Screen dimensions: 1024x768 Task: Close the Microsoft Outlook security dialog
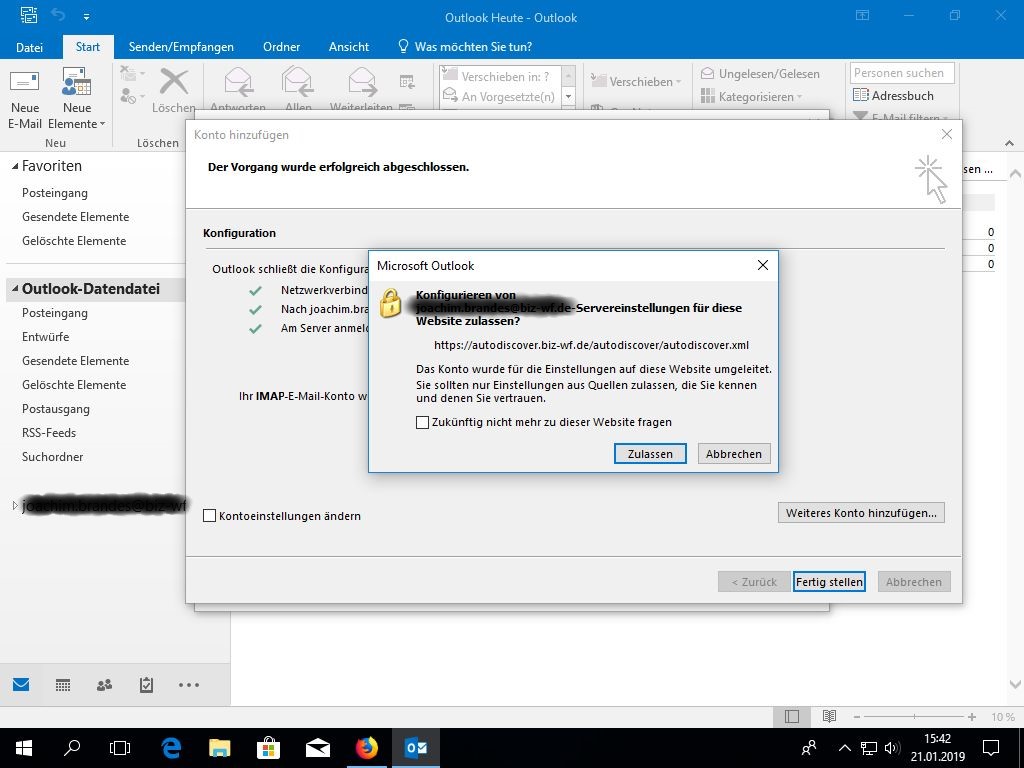762,266
